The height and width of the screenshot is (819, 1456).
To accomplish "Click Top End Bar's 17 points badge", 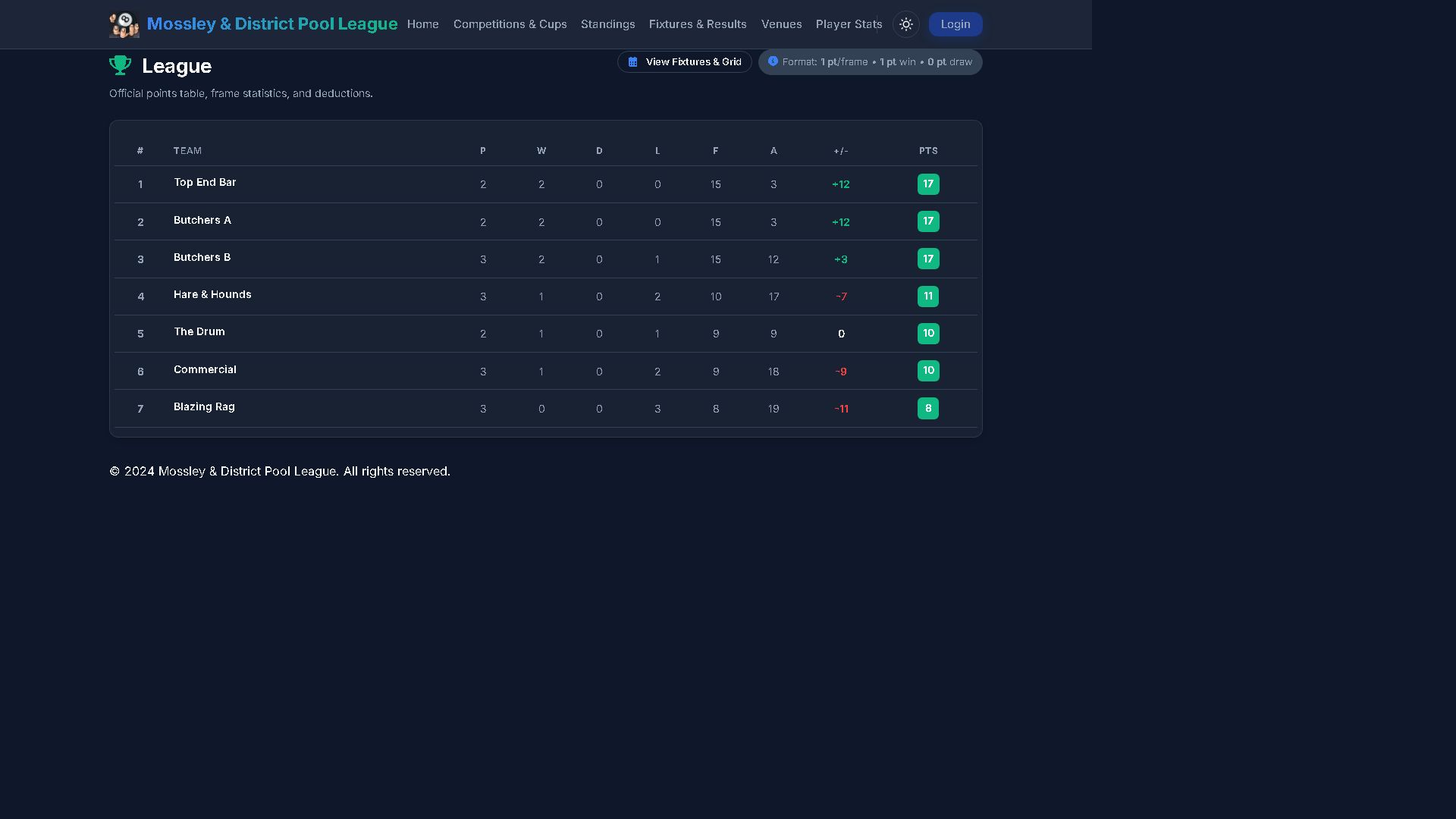I will click(x=928, y=184).
